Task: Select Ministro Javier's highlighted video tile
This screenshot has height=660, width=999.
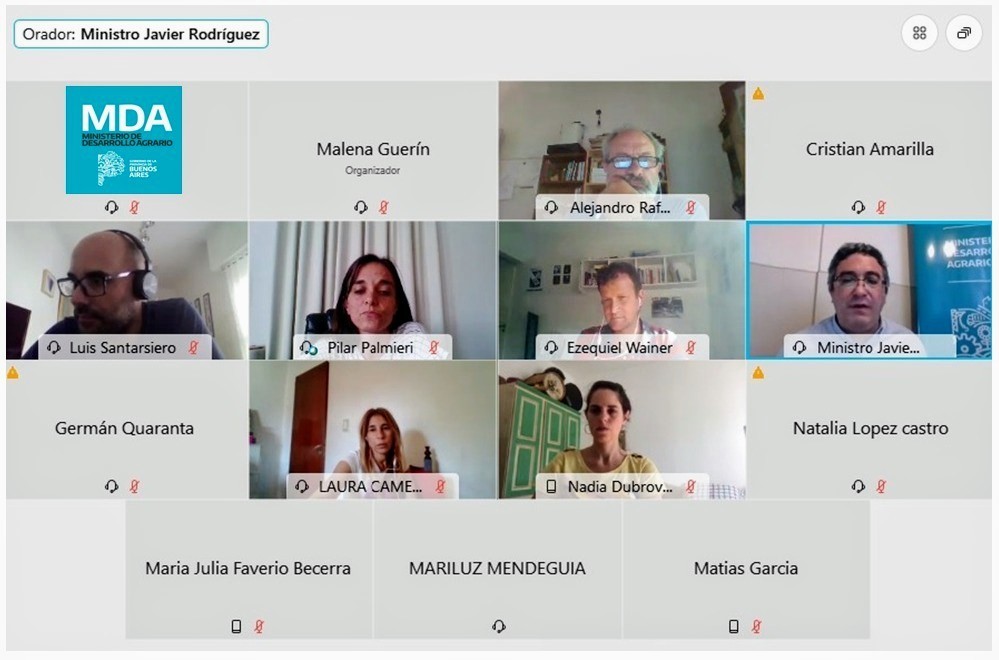Action: click(x=869, y=290)
